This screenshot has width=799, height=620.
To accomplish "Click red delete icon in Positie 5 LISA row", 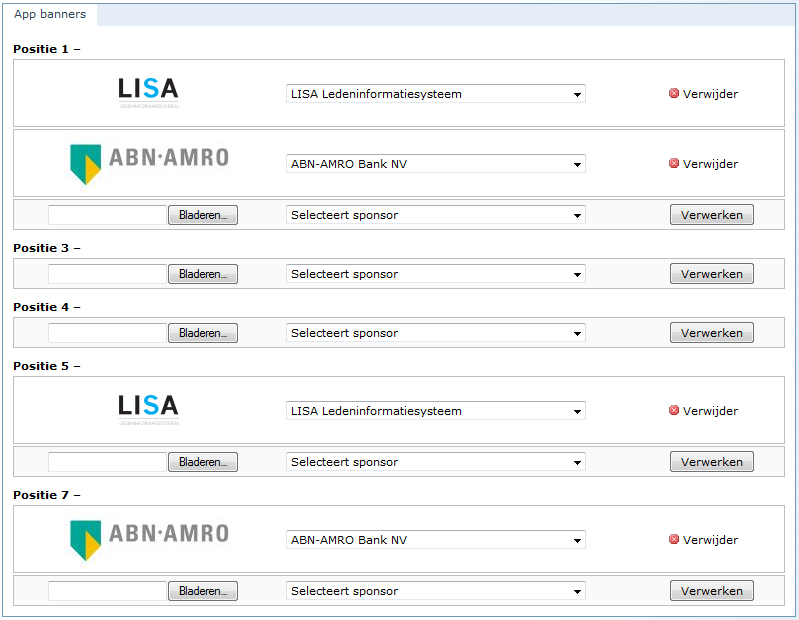I will pyautogui.click(x=674, y=410).
